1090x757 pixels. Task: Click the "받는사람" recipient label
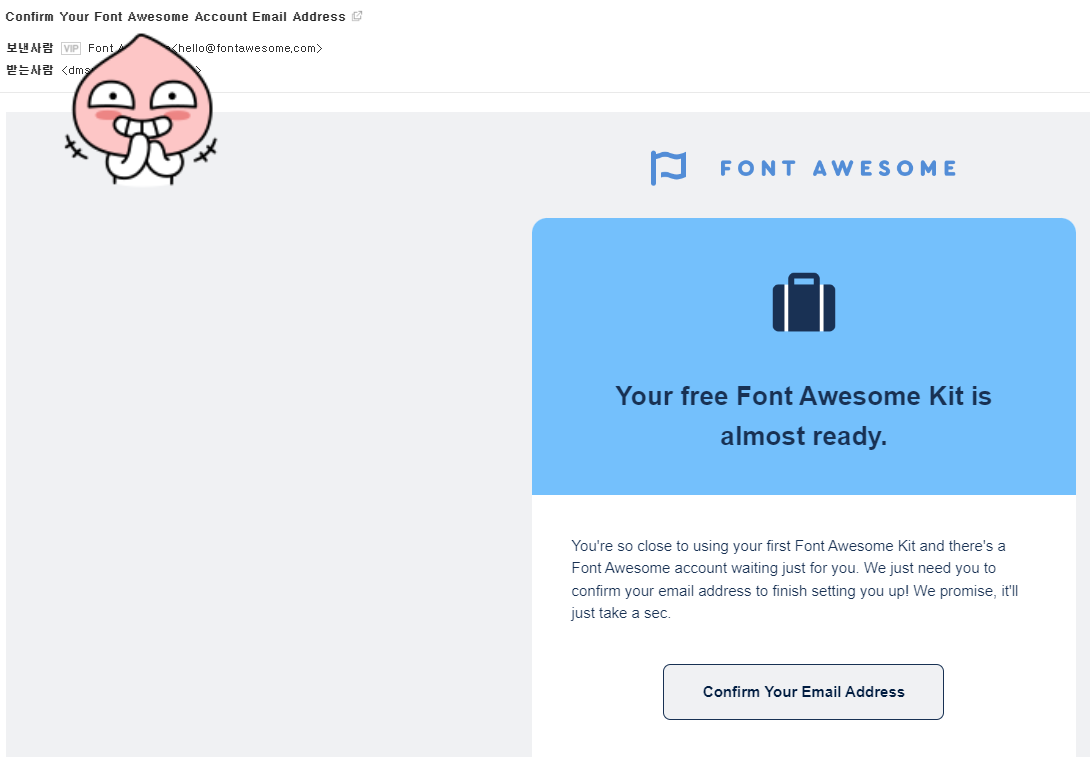click(30, 70)
